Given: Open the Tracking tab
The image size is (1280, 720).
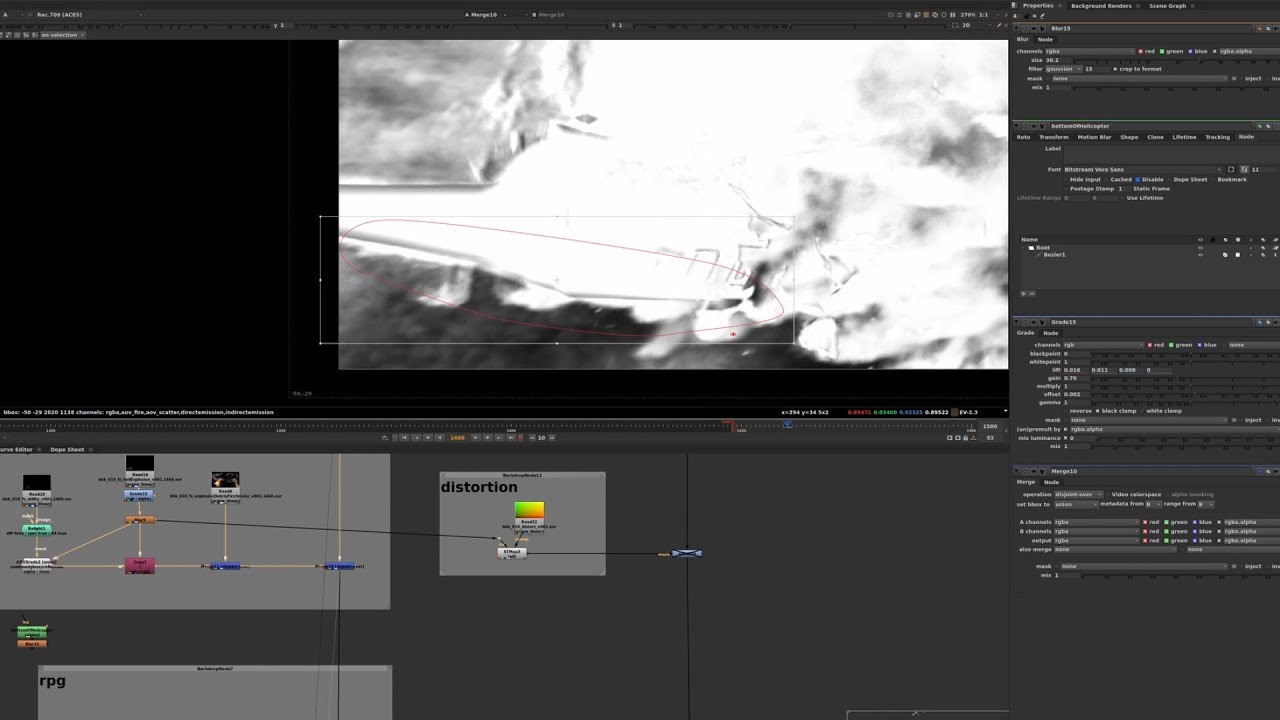Looking at the screenshot, I should (x=1217, y=137).
